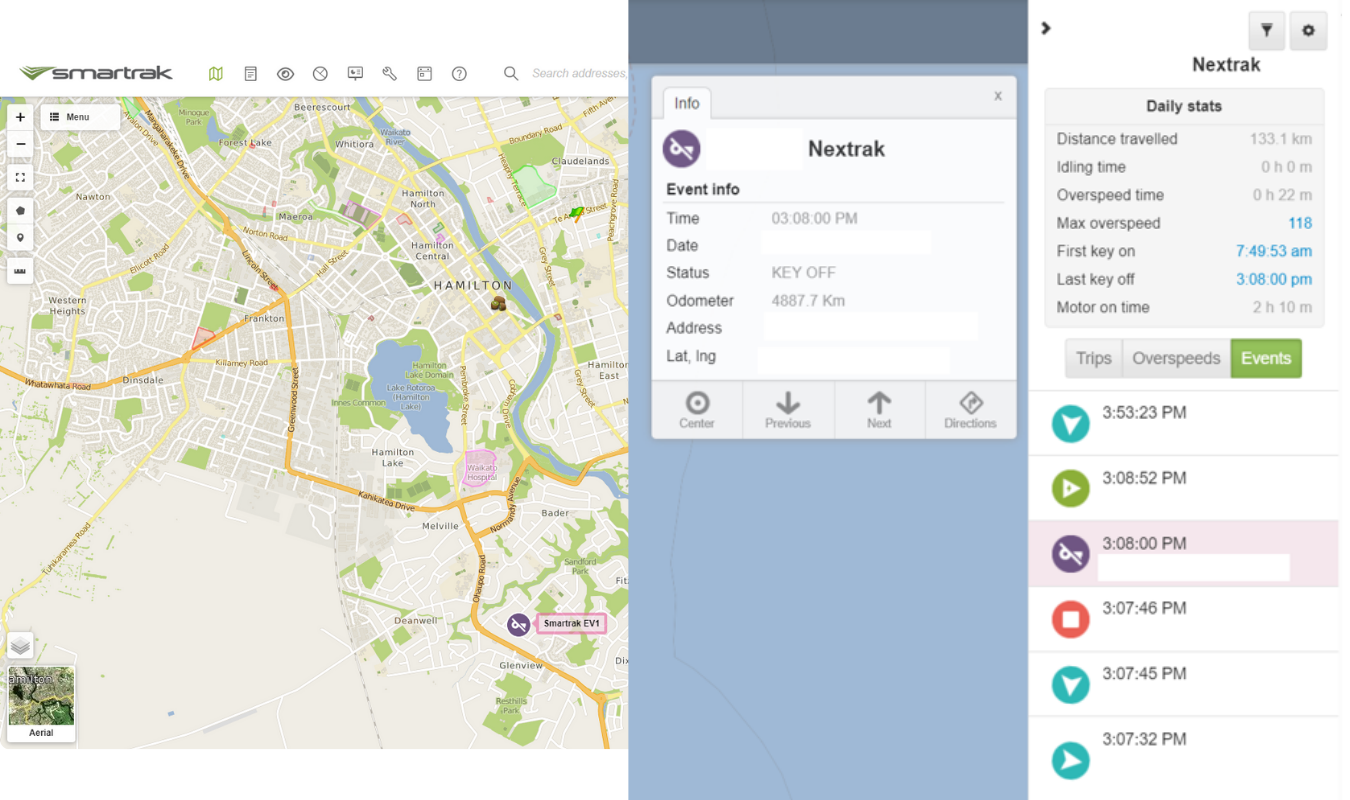Viewport: 1350px width, 800px height.
Task: Select the polygon geofence draw tool
Action: coord(20,211)
